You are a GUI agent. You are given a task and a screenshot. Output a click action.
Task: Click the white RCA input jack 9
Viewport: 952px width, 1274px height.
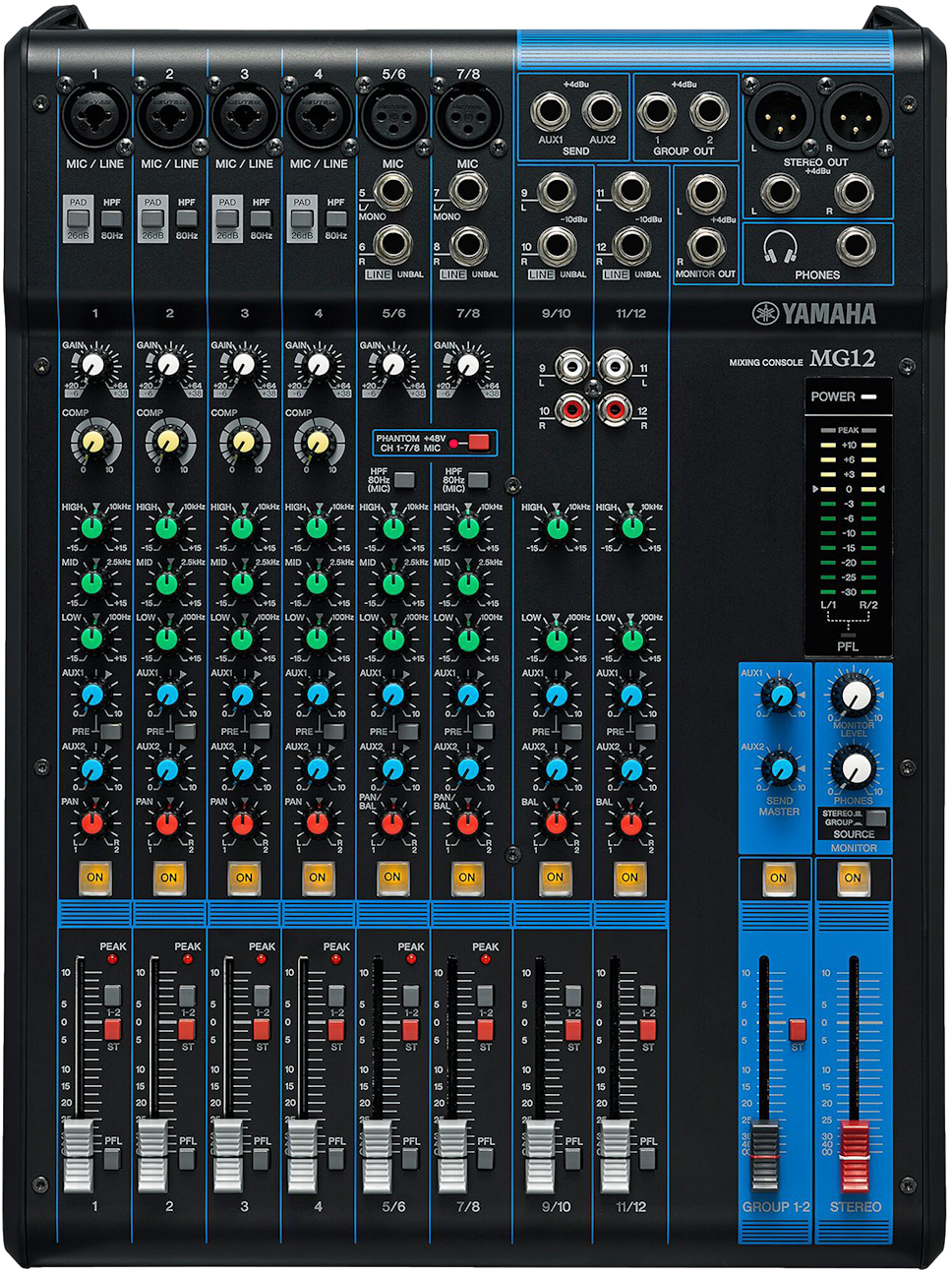click(571, 369)
